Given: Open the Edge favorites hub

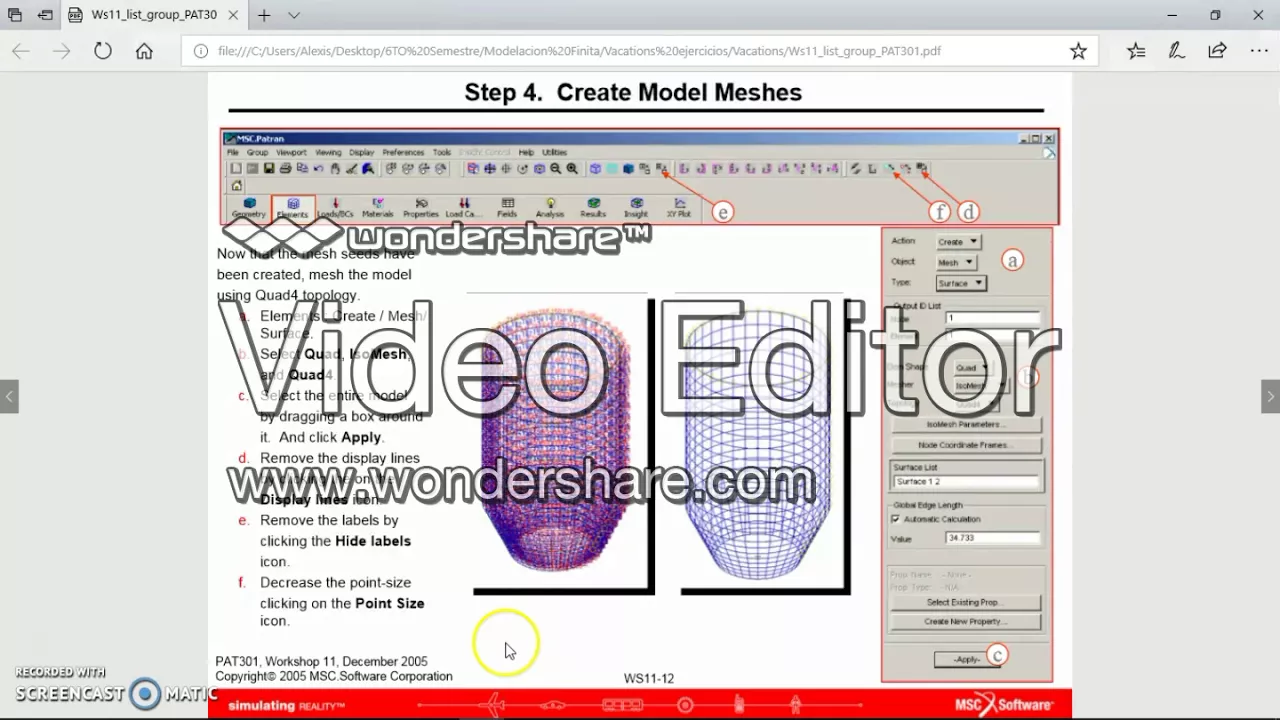Looking at the screenshot, I should 1136,51.
